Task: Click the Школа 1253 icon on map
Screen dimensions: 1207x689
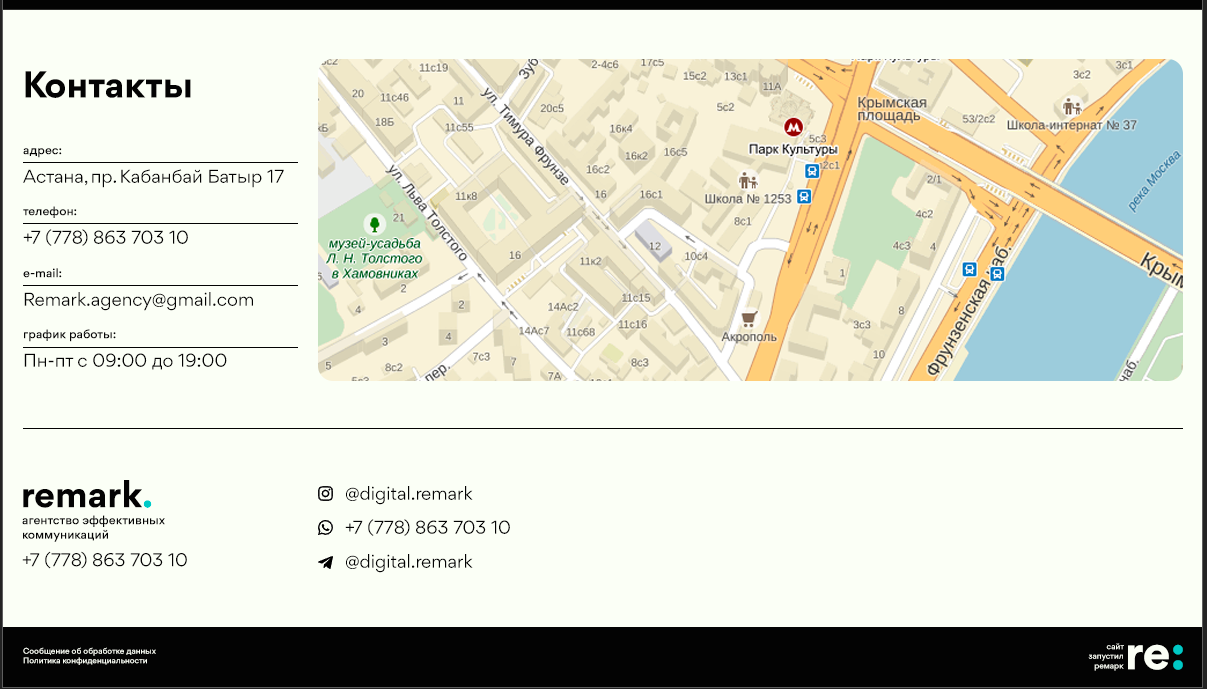Action: coord(747,180)
